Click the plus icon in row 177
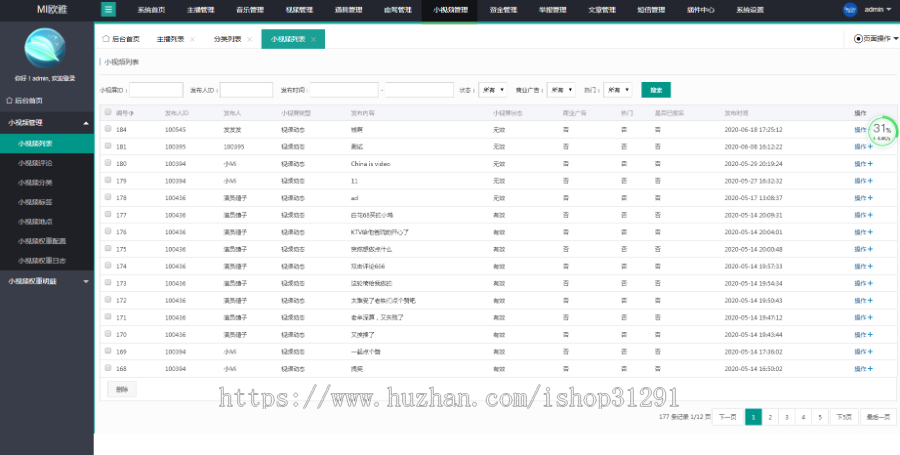This screenshot has height=455, width=900. (x=870, y=215)
